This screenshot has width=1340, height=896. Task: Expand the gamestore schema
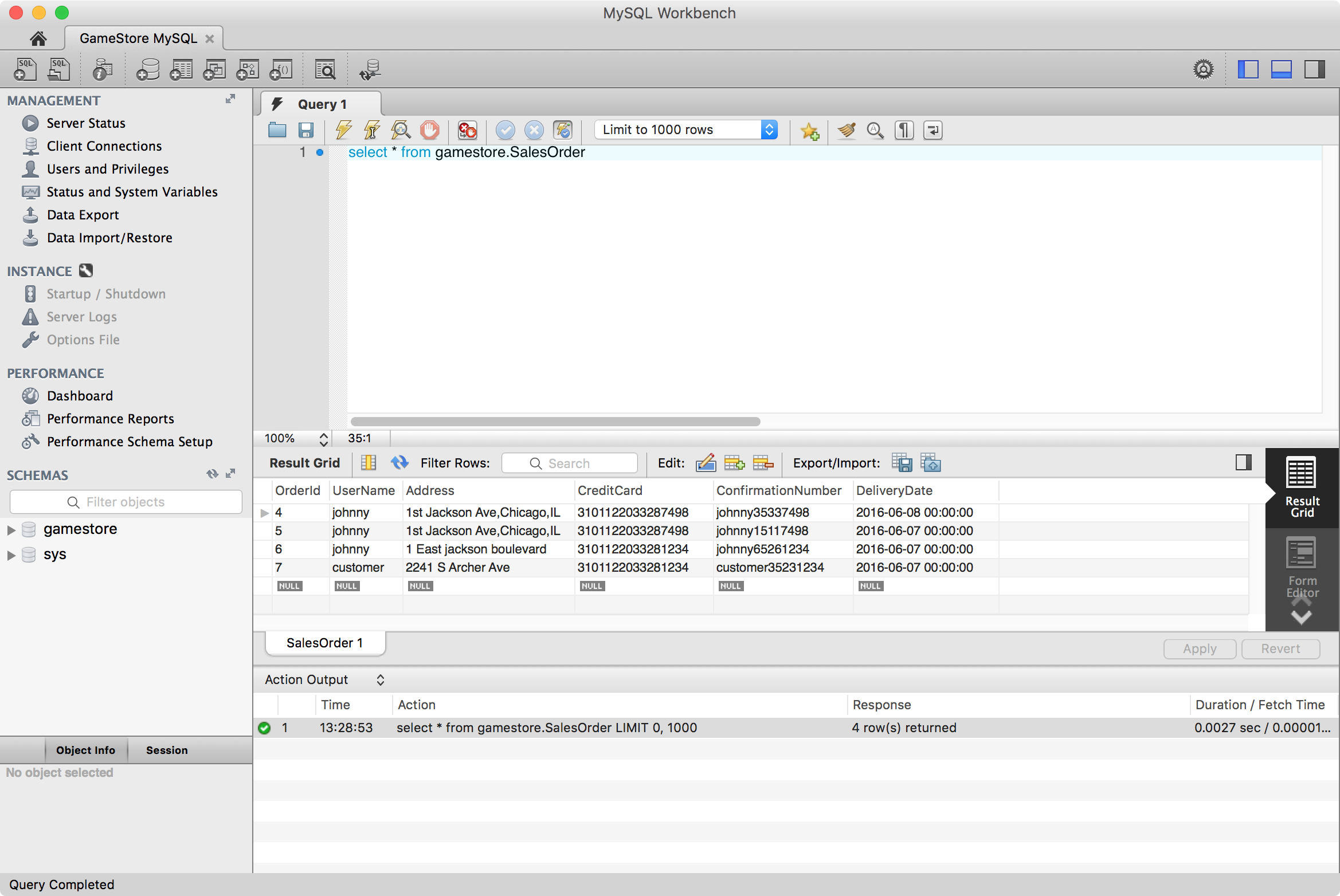pos(11,530)
